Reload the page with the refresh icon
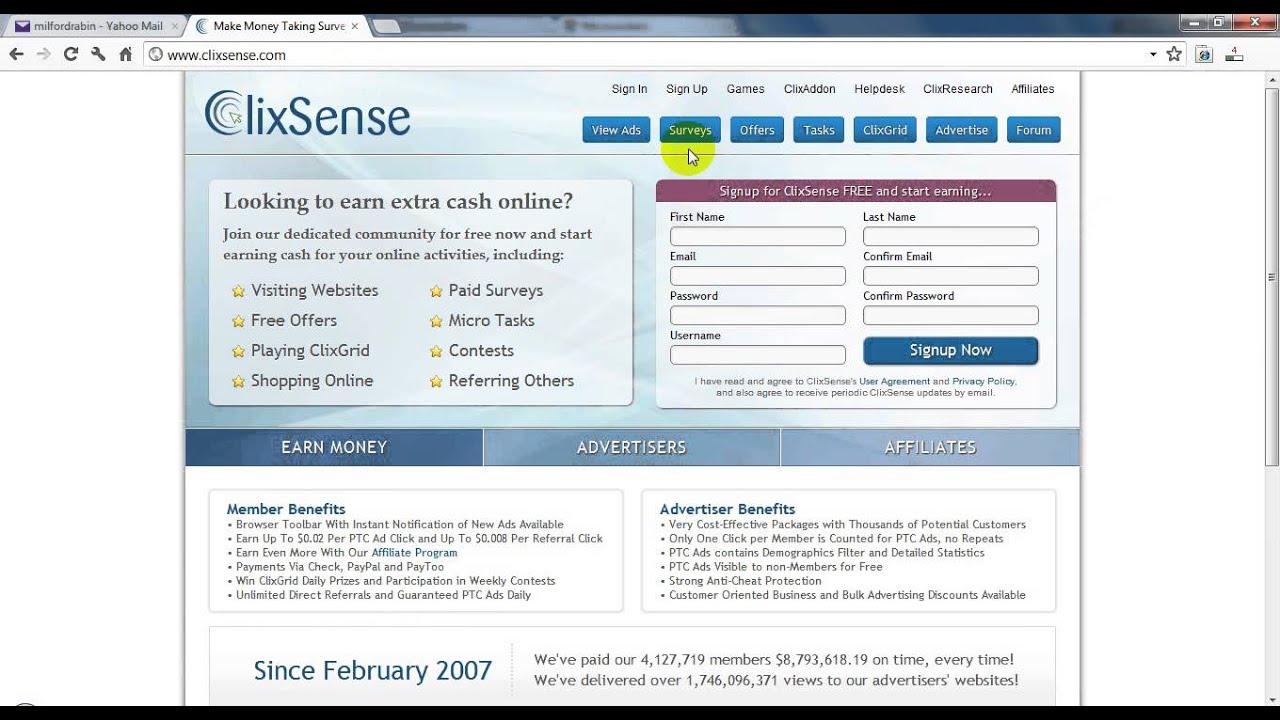 pyautogui.click(x=70, y=55)
